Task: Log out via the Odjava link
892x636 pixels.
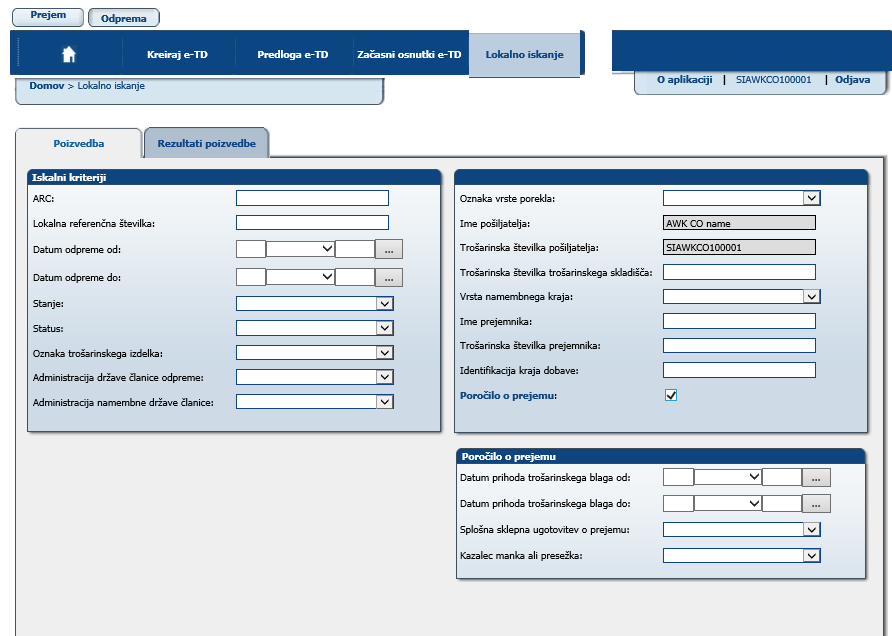Action: coord(852,80)
